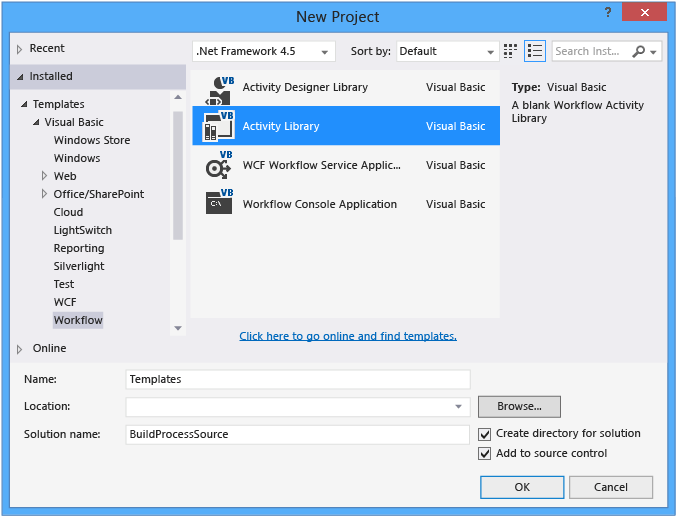
Task: Click the Browse... button
Action: point(519,407)
